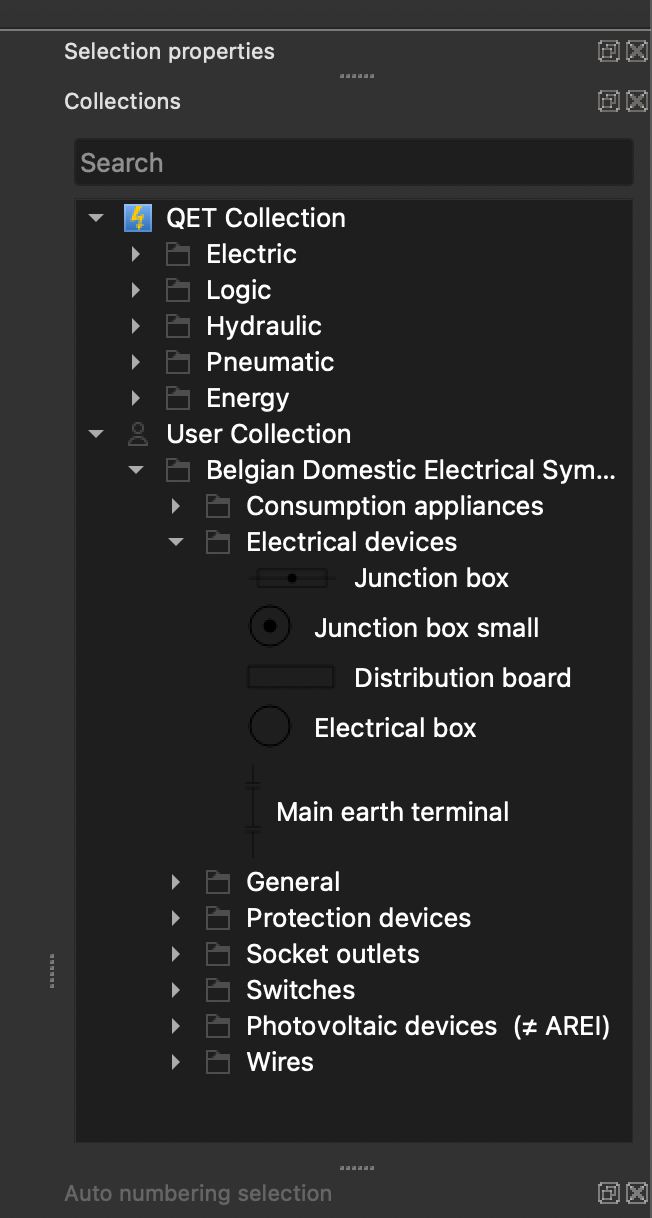Click the QET Collection lightning icon
Viewport: 652px width, 1218px height.
point(137,218)
